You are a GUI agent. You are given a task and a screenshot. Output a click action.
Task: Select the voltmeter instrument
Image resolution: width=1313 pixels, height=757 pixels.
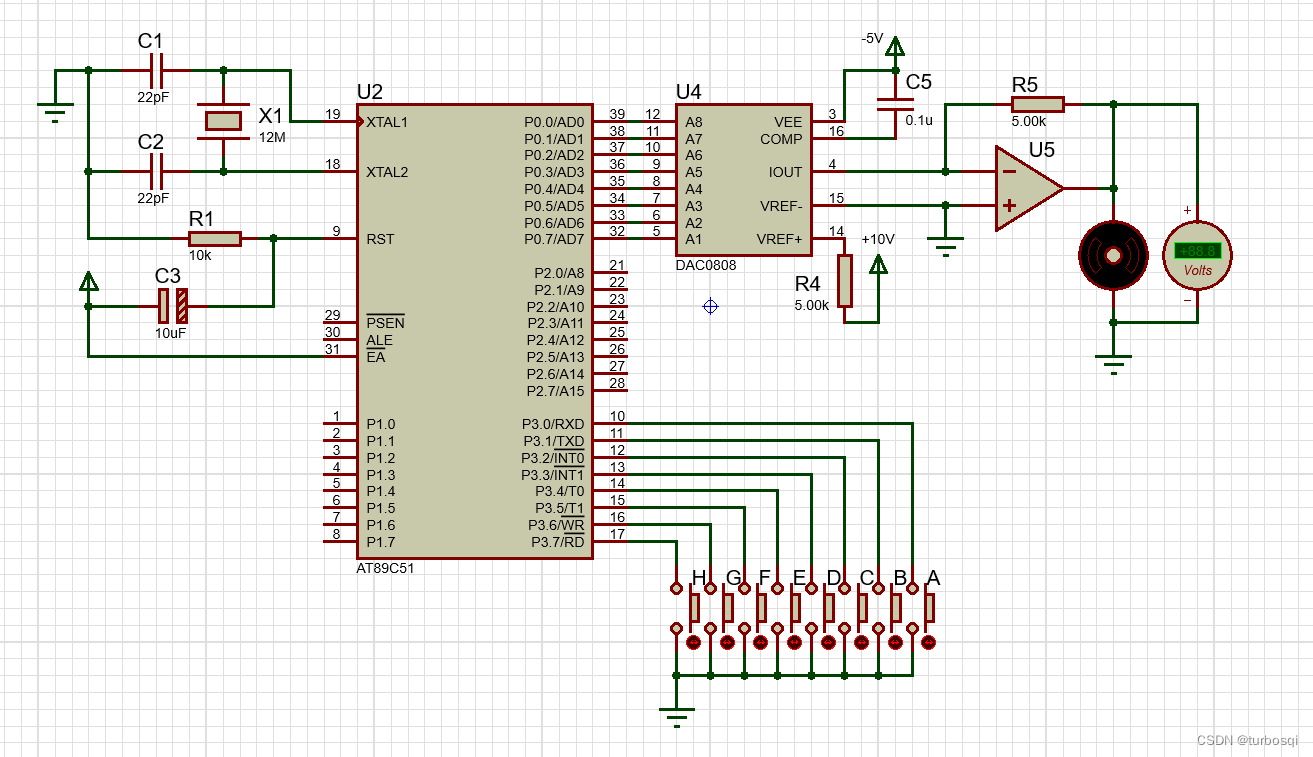pyautogui.click(x=1197, y=256)
